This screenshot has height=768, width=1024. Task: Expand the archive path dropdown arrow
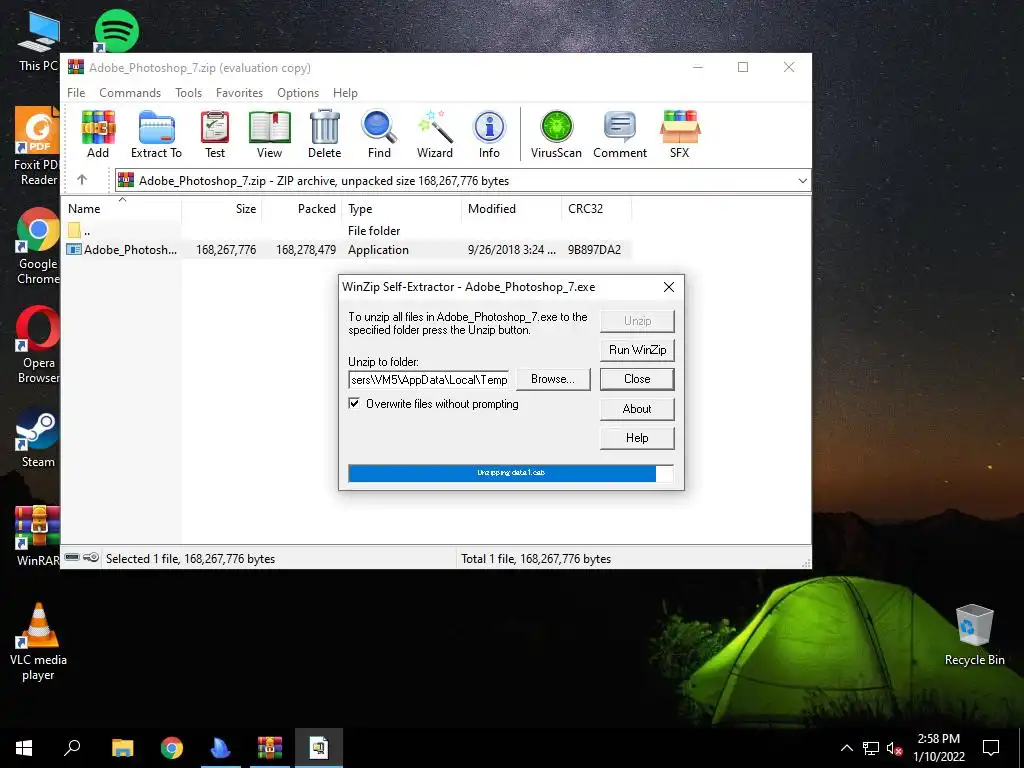(802, 181)
